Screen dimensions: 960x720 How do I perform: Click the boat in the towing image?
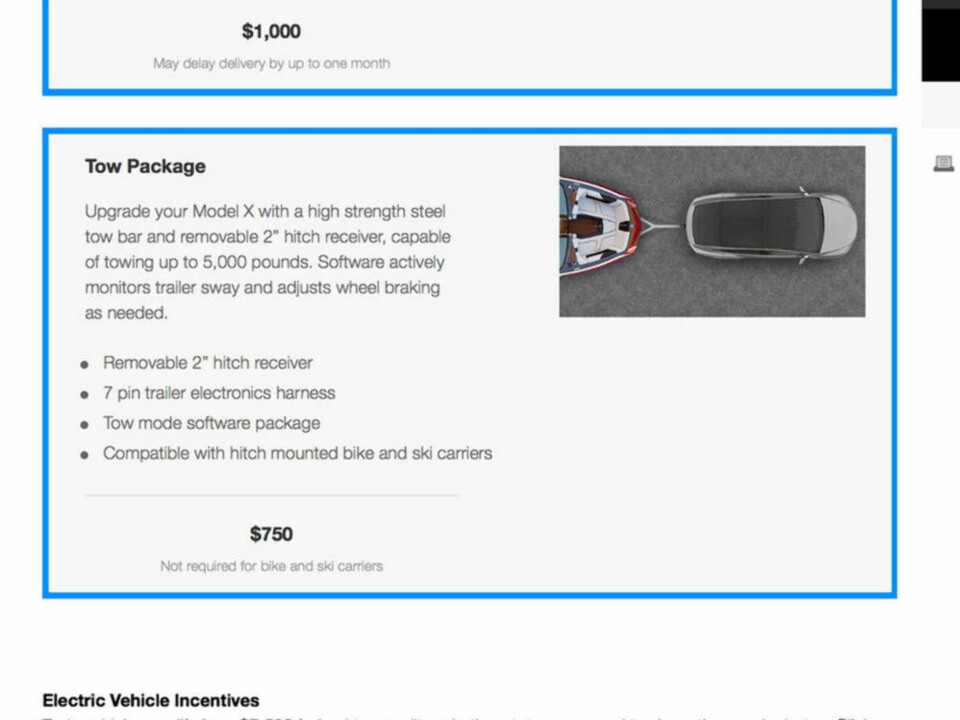pos(600,228)
